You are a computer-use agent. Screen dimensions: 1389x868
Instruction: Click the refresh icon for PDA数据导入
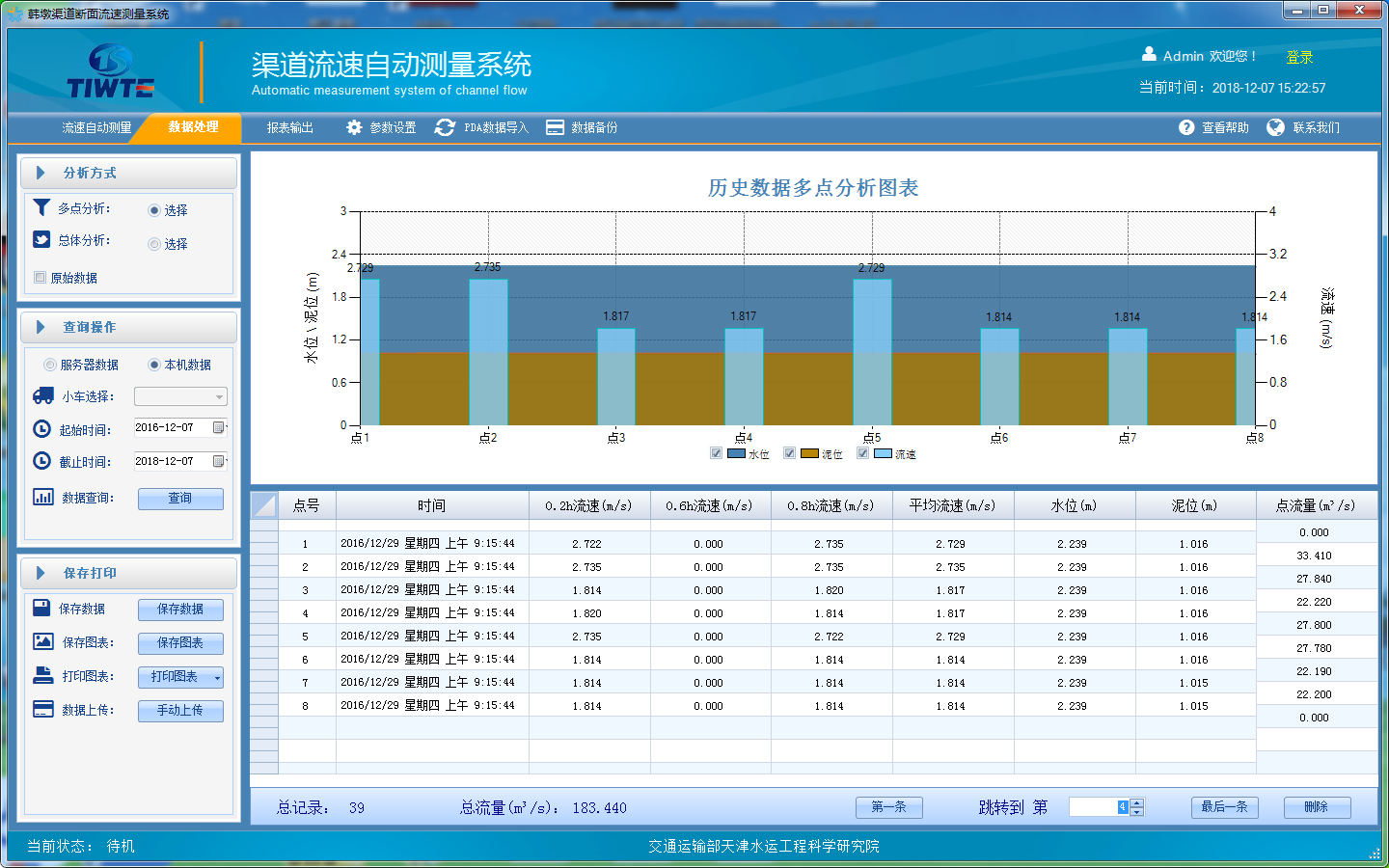445,127
